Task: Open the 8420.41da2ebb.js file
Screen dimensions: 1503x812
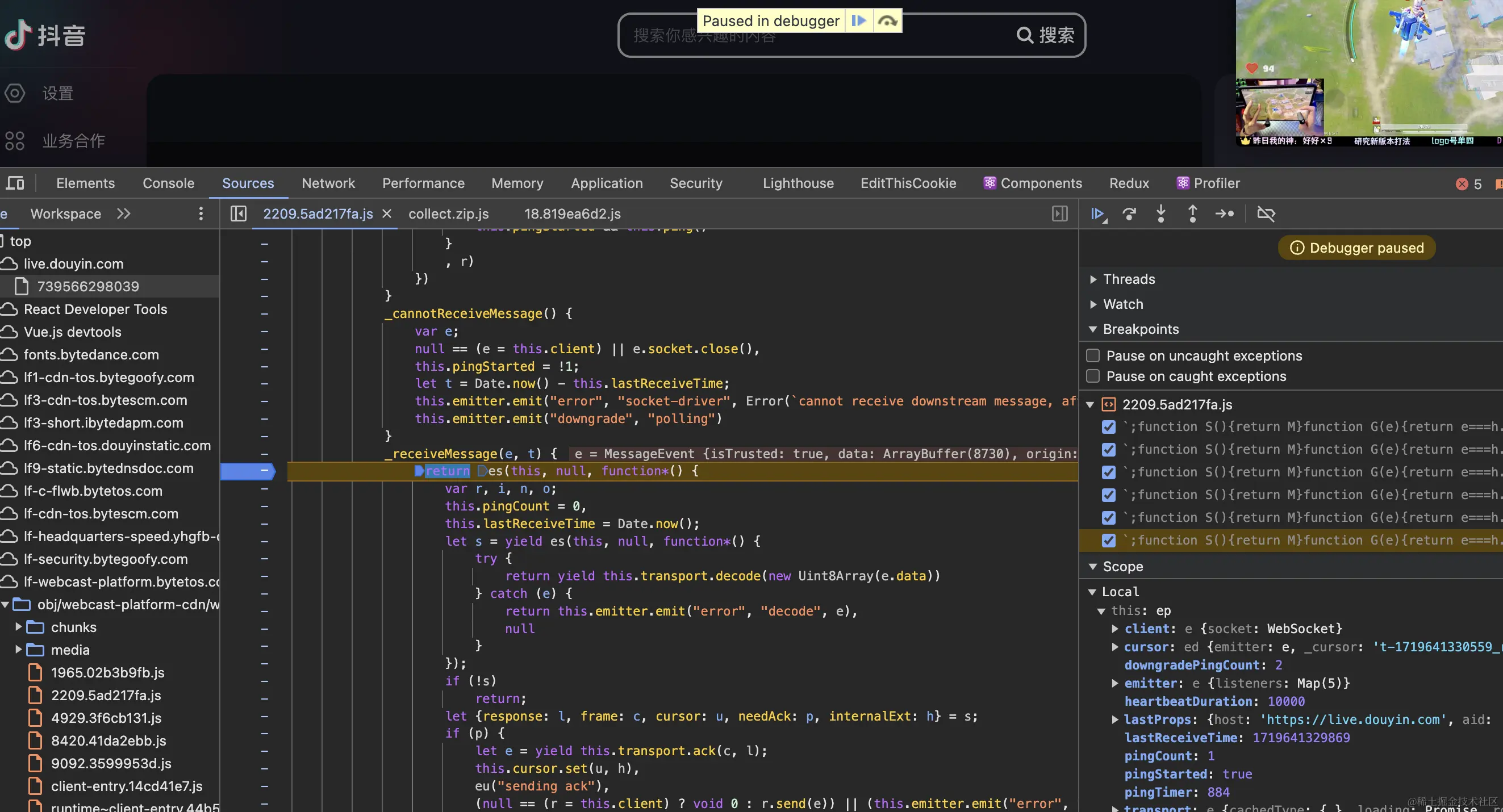Action: [108, 741]
